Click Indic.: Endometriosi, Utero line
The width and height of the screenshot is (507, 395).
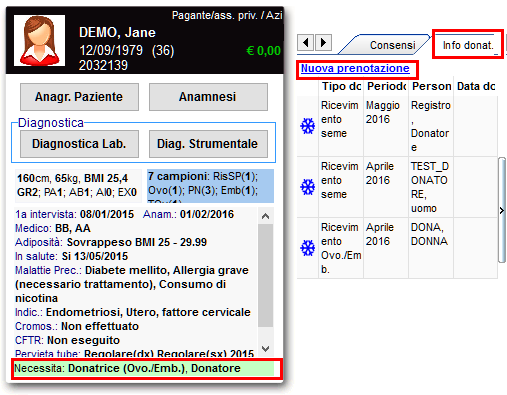(133, 312)
